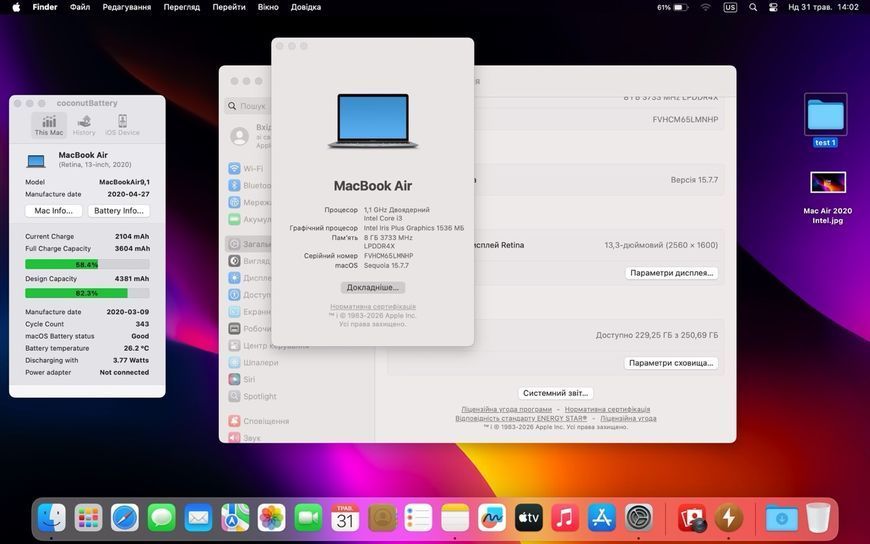Open Music app in the Dock
This screenshot has width=870, height=544.
(565, 518)
